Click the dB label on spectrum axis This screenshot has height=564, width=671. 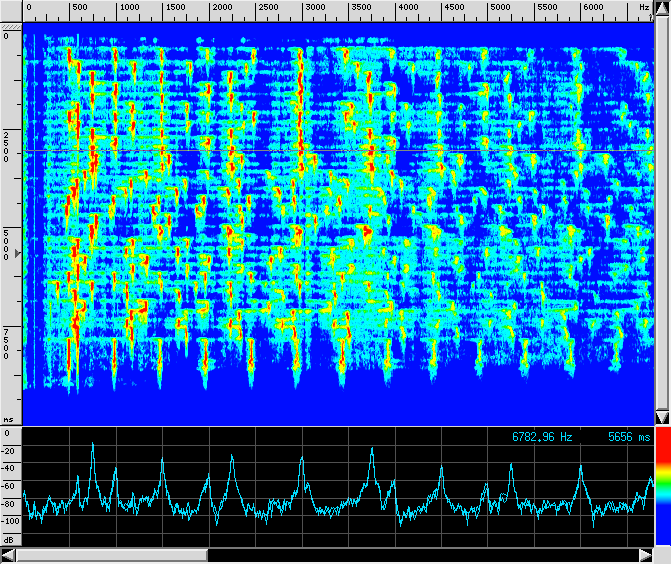pos(8,538)
